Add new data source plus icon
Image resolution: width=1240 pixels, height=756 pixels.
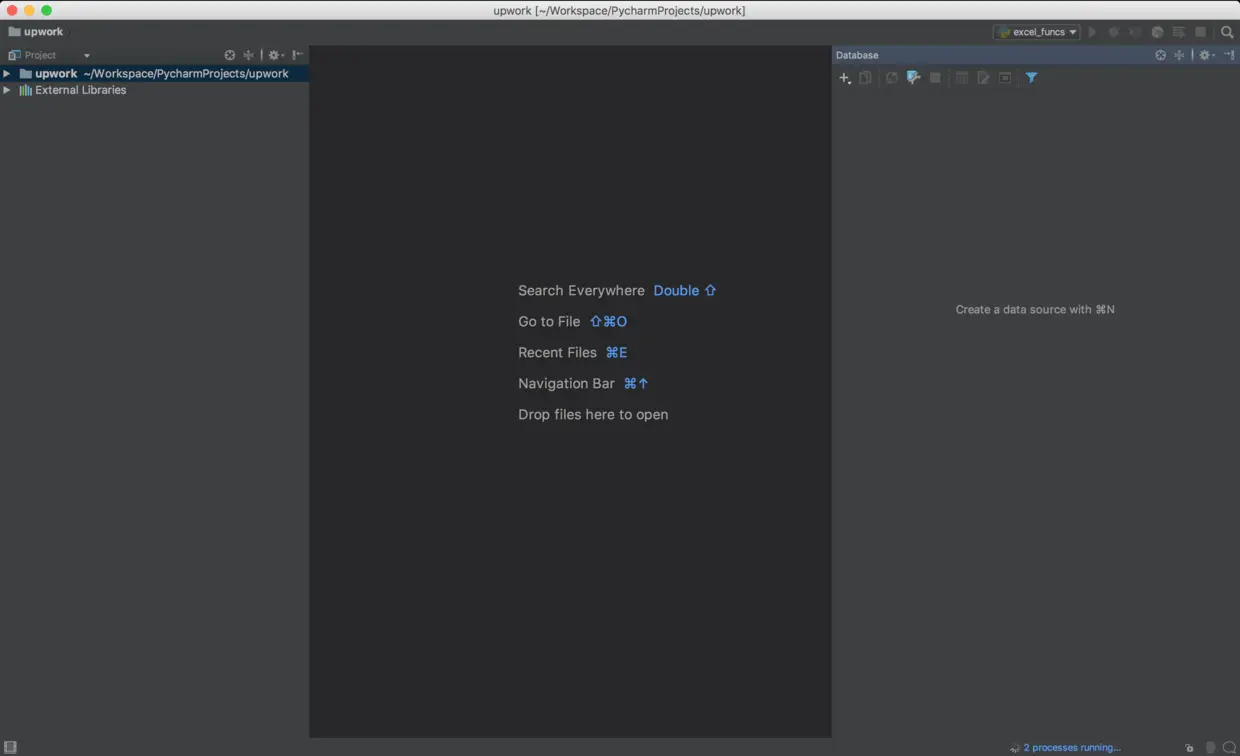click(x=845, y=78)
